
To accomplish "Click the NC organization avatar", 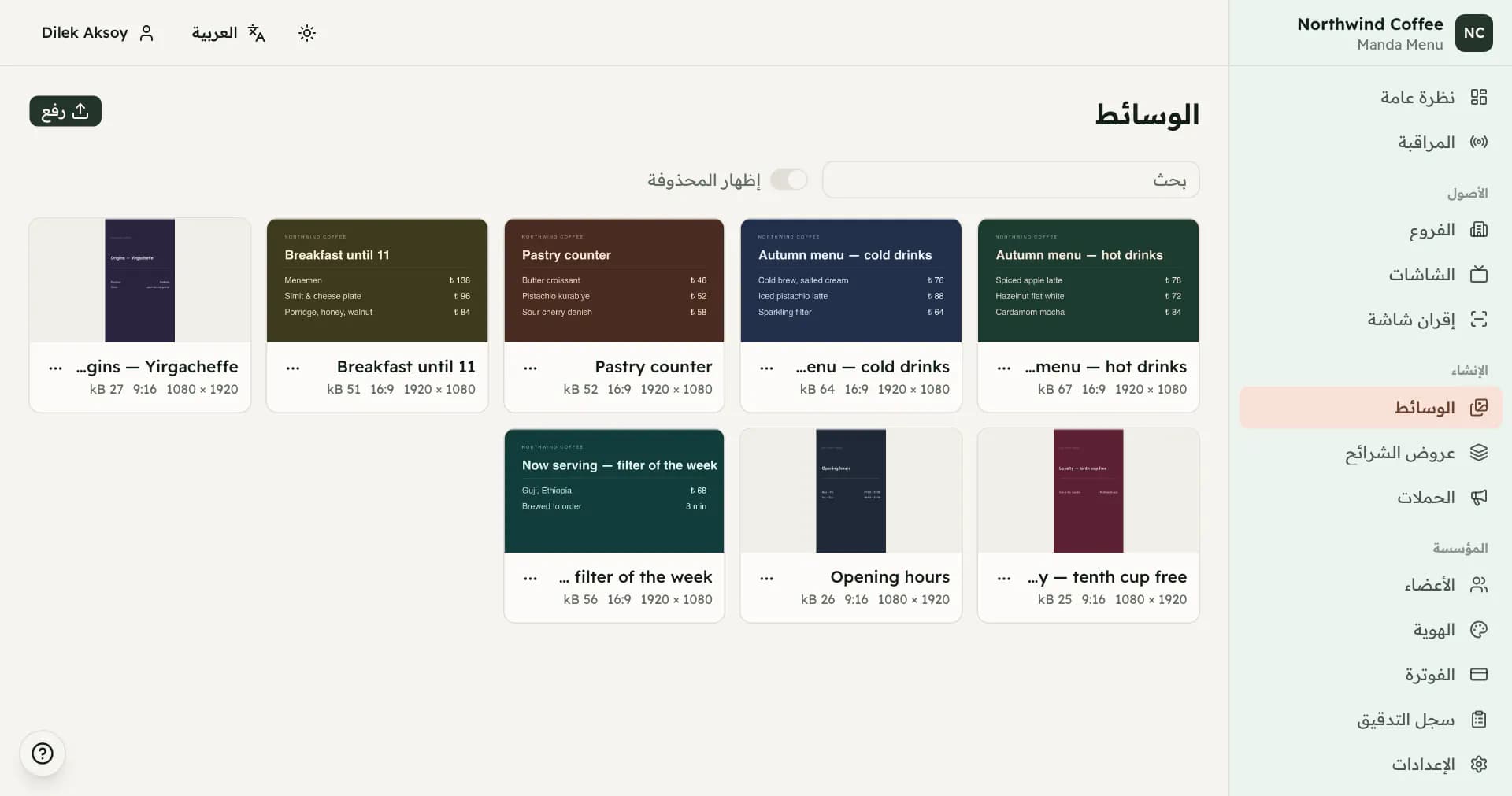I will click(x=1474, y=33).
